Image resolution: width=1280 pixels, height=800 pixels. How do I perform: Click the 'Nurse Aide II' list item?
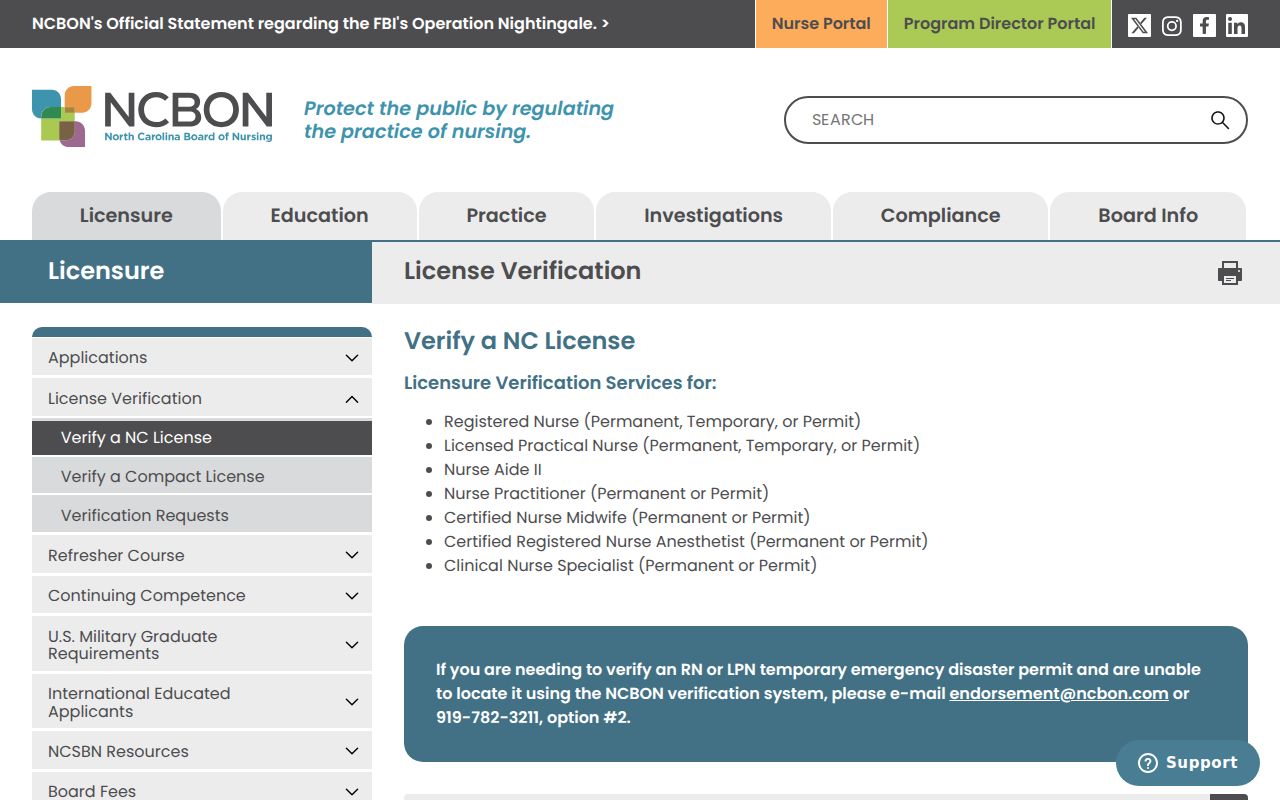click(493, 469)
